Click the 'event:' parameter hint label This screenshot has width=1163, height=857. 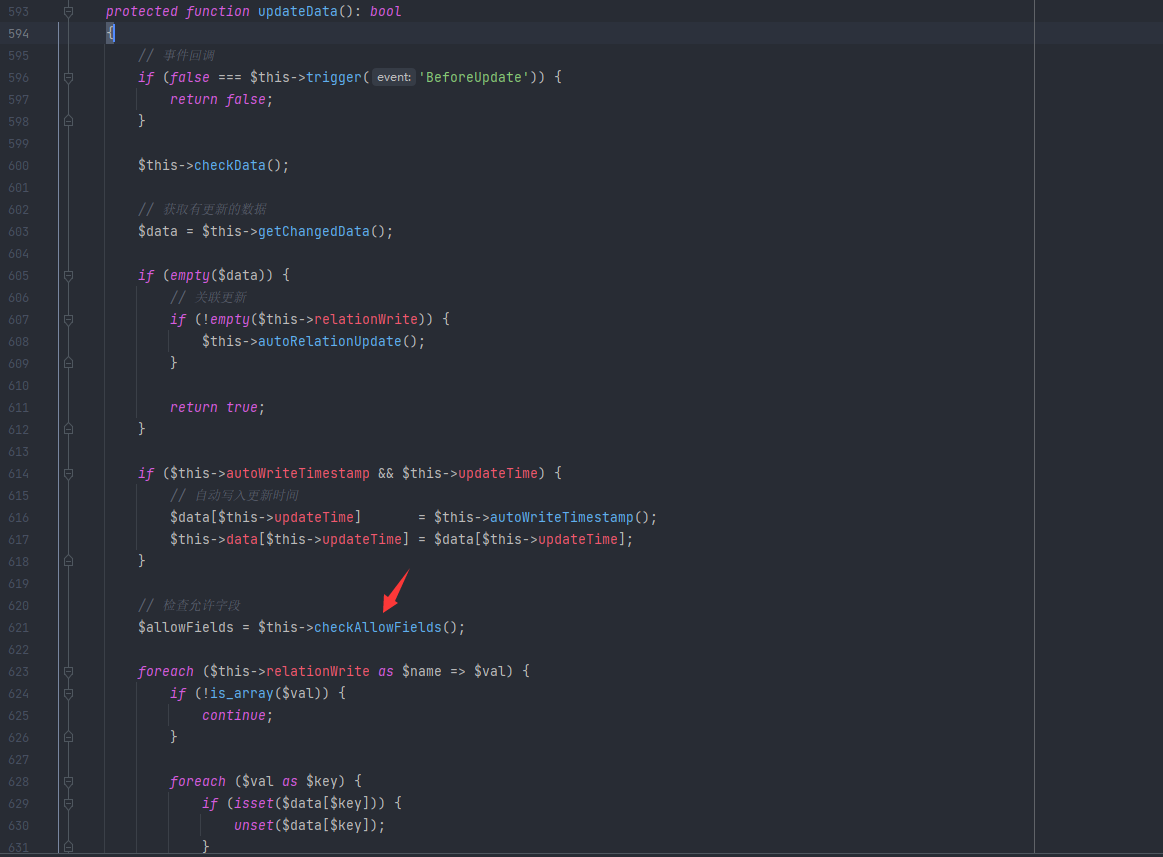(x=394, y=77)
